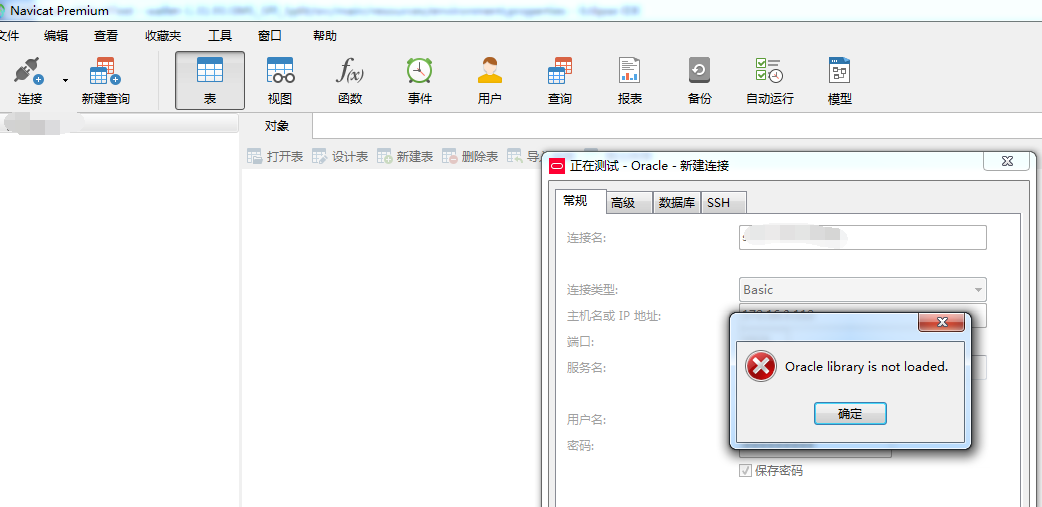Open Model (模型) section

click(x=840, y=80)
